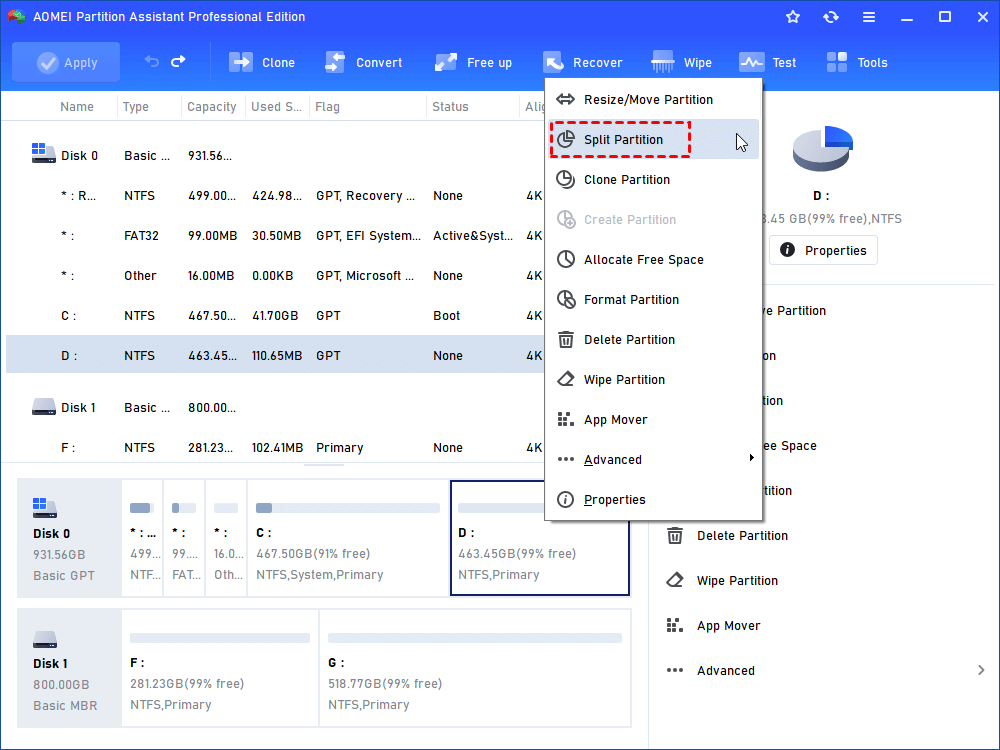
Task: Click the Clone Partition icon in menu
Action: pos(566,179)
